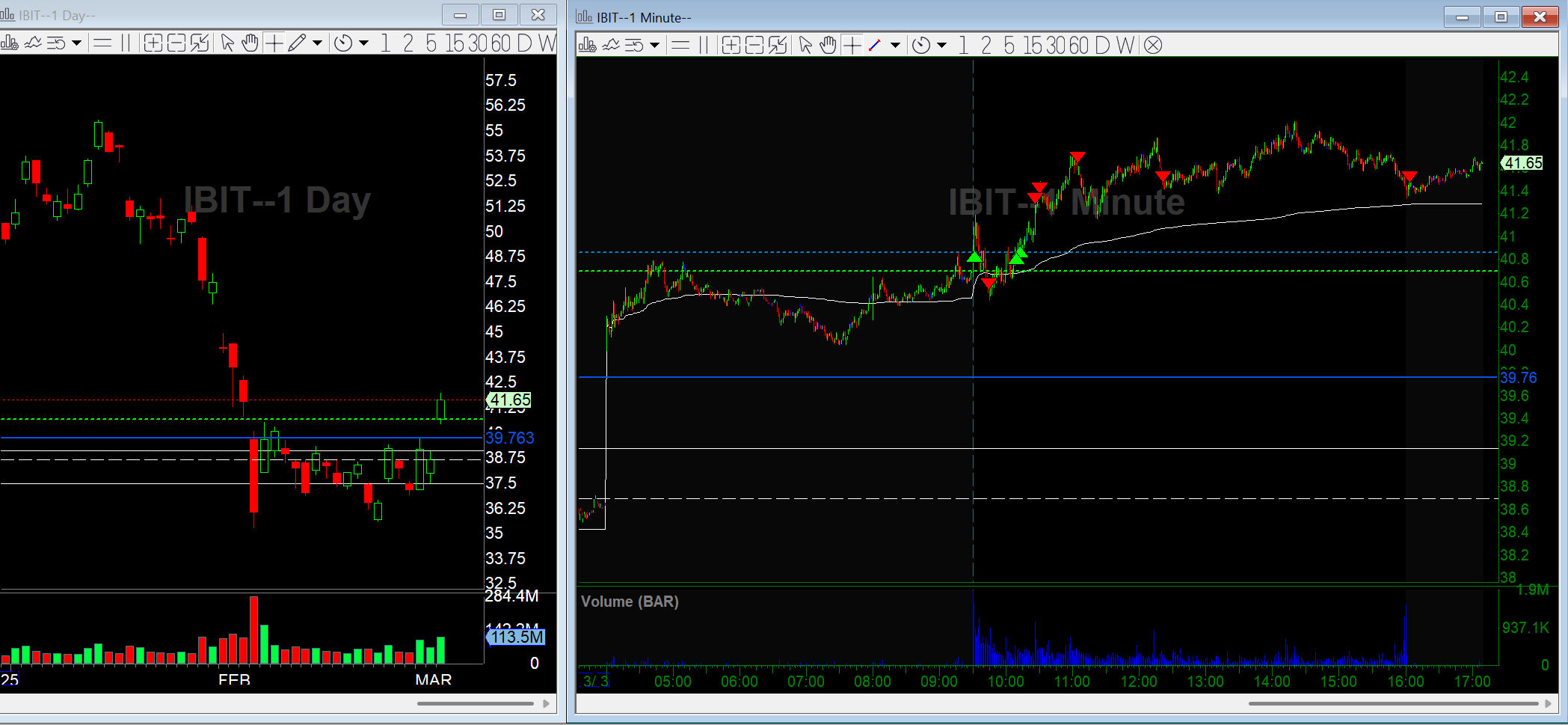The height and width of the screenshot is (725, 1568).
Task: Click the clock timer icon in Day chart
Action: [343, 43]
